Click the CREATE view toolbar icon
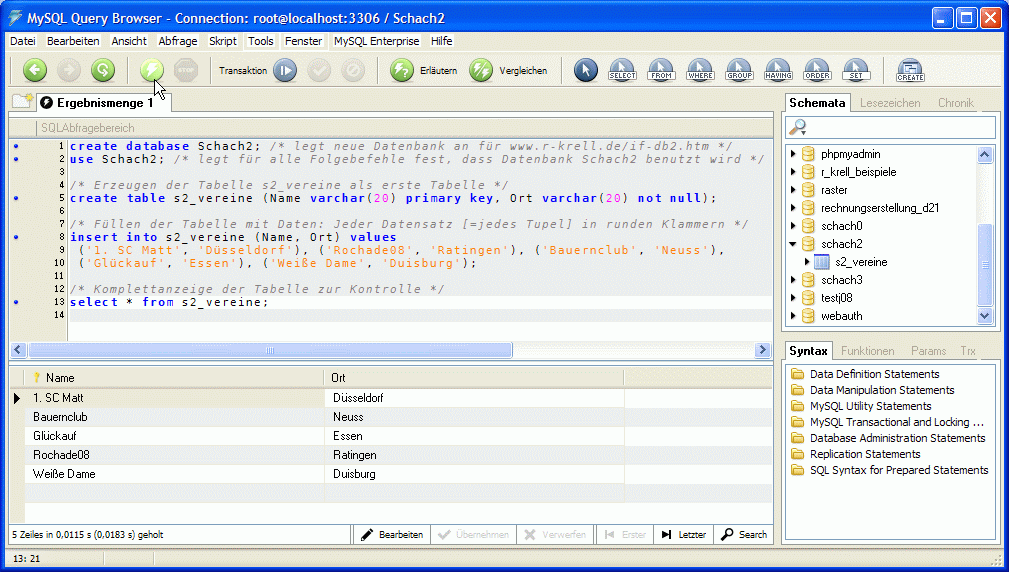Viewport: 1009px width, 572px height. pos(910,70)
